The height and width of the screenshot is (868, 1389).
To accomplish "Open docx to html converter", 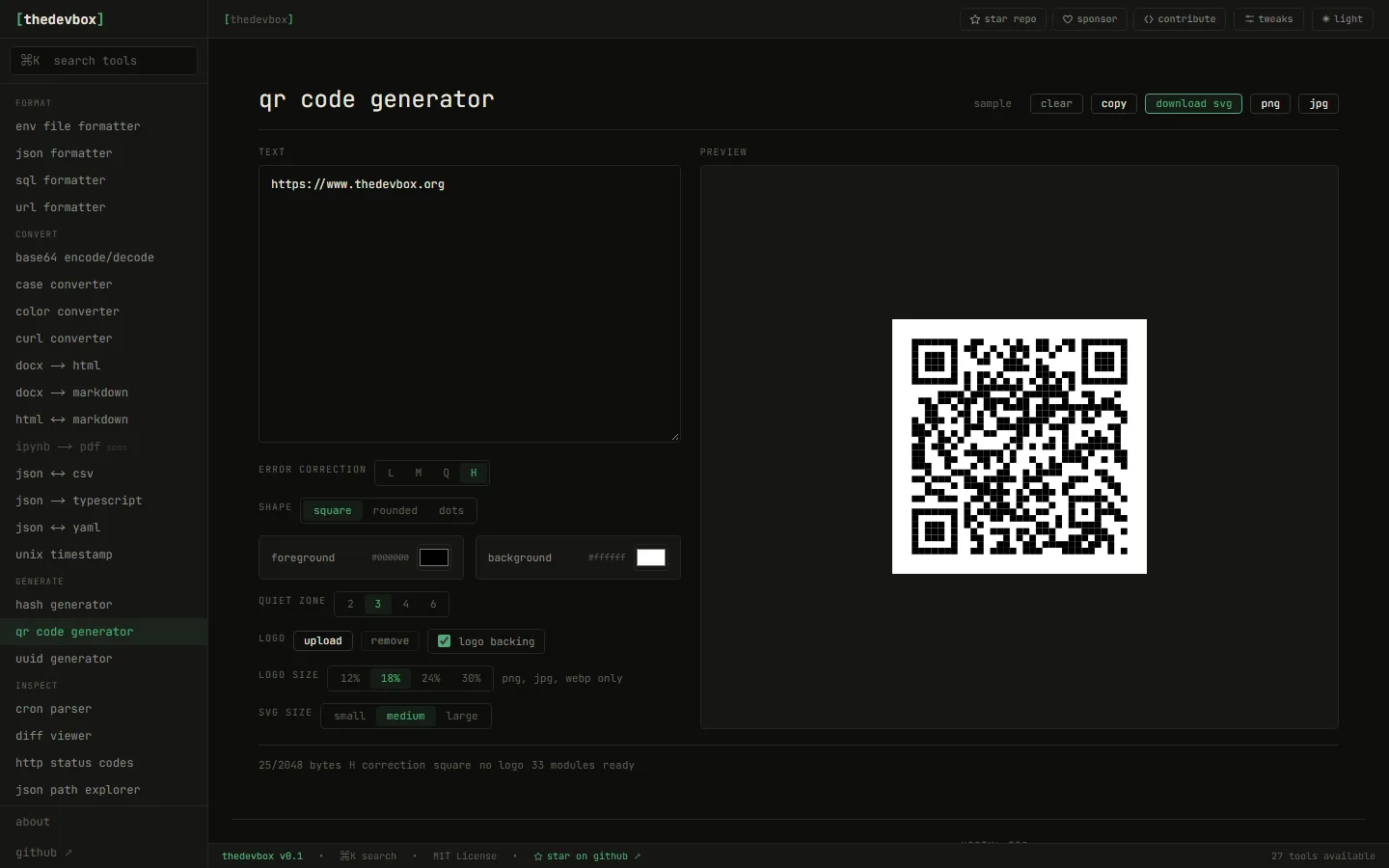I will [103, 366].
